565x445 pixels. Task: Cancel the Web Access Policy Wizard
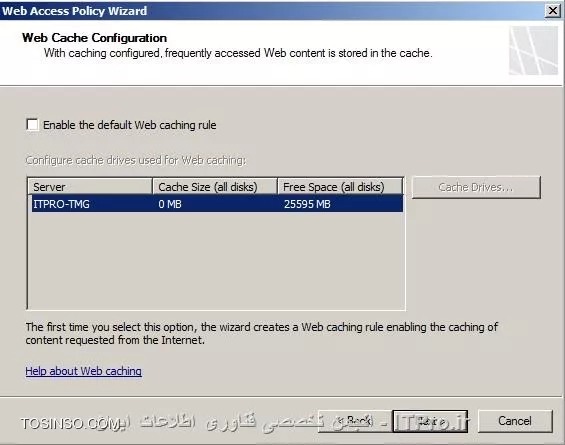click(515, 421)
